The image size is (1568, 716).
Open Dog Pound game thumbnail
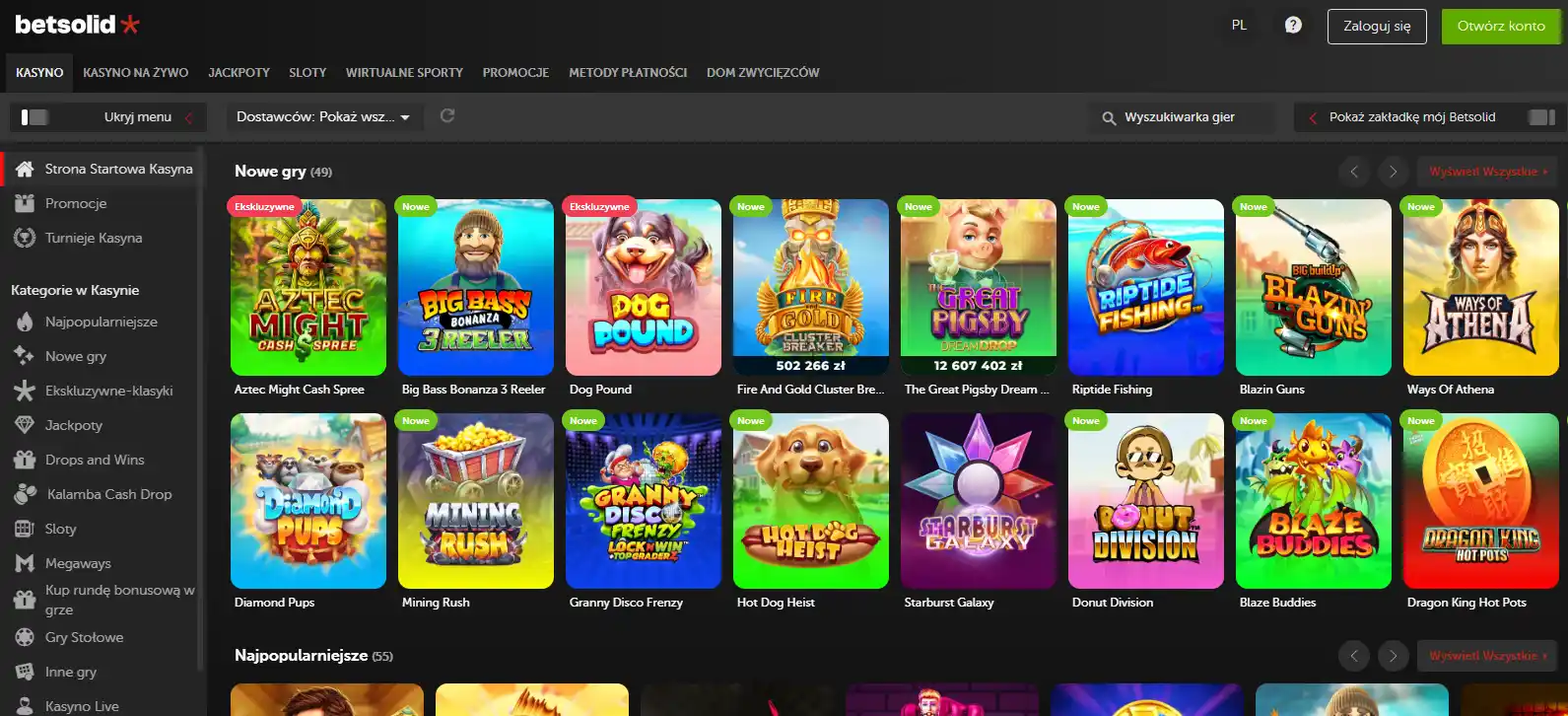(x=644, y=288)
